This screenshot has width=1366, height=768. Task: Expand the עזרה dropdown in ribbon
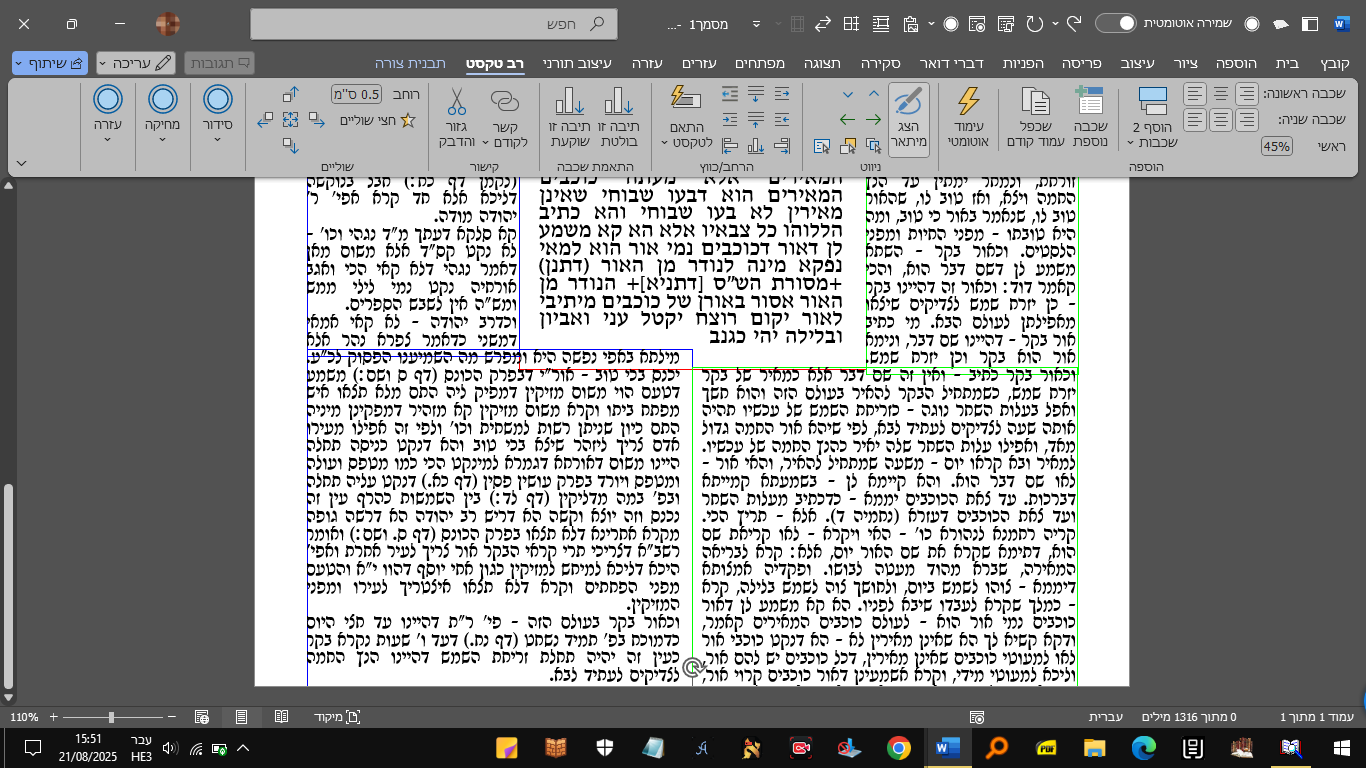coord(107,139)
